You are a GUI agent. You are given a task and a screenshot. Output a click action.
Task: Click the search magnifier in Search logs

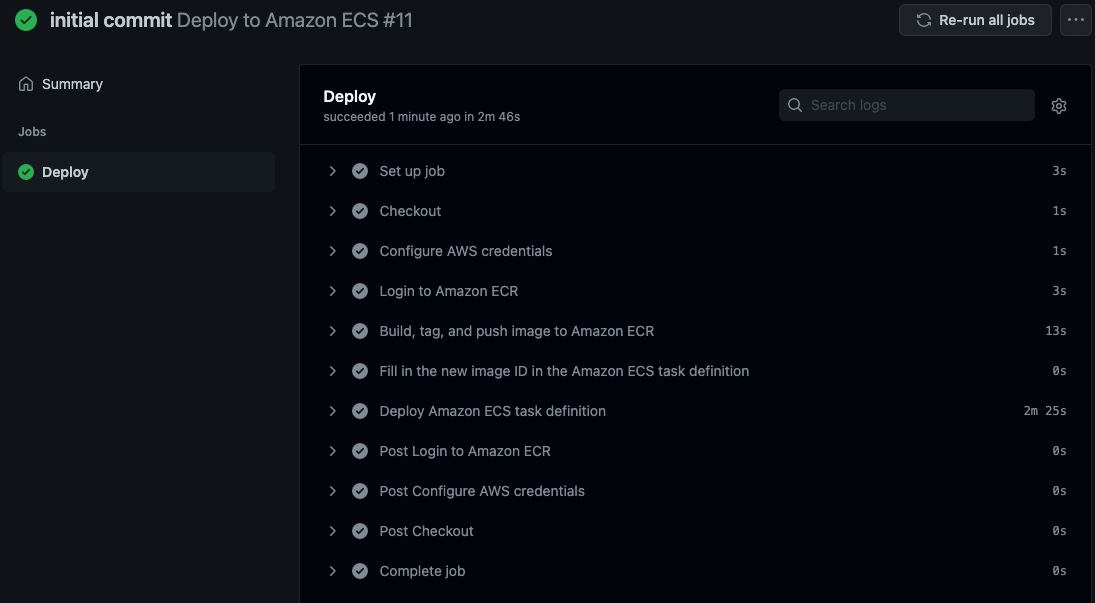click(x=795, y=105)
